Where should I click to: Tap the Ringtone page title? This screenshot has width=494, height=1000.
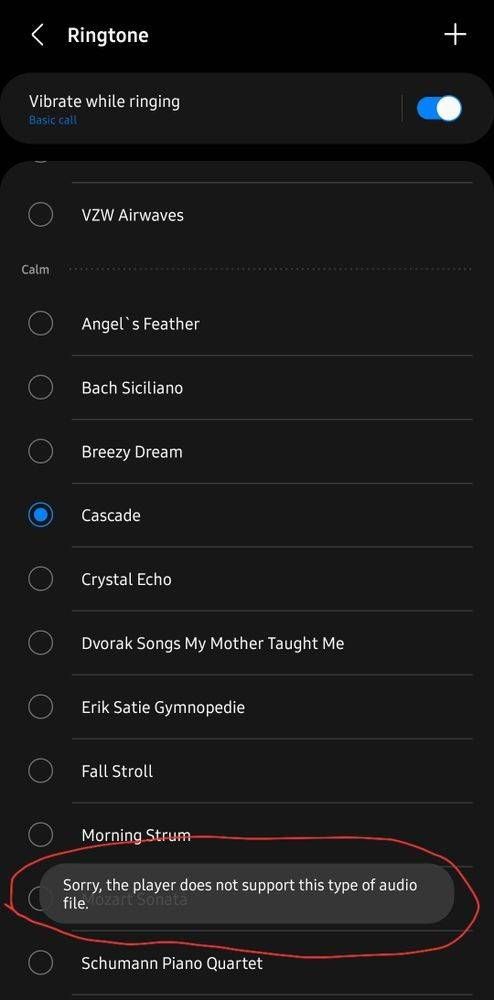click(108, 35)
